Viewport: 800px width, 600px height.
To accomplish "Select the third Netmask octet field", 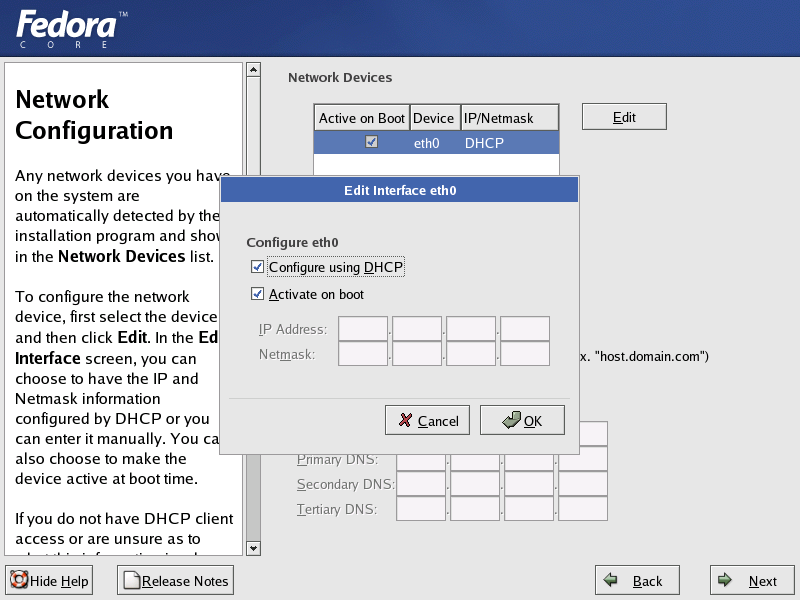I will [471, 354].
